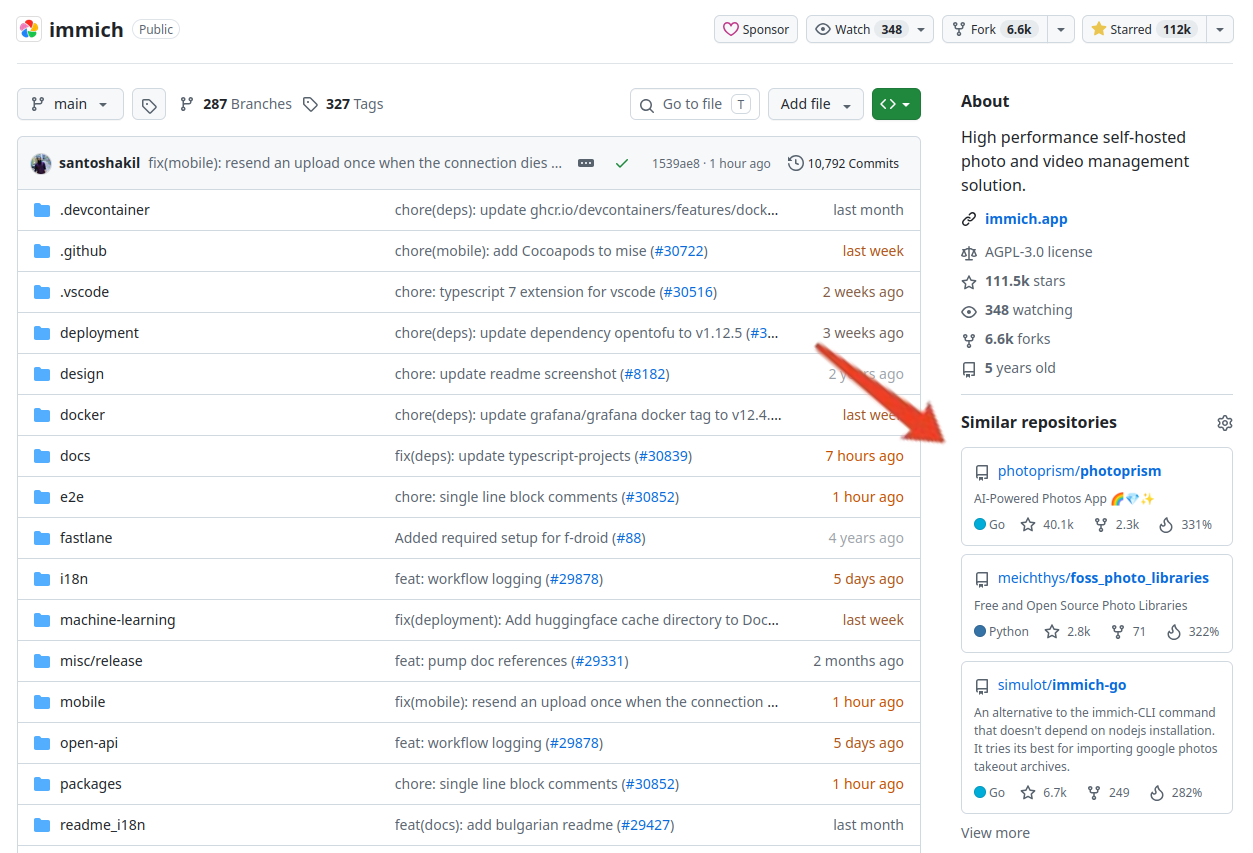Click the link icon next to immich.app
This screenshot has width=1253, height=853.
pyautogui.click(x=968, y=219)
